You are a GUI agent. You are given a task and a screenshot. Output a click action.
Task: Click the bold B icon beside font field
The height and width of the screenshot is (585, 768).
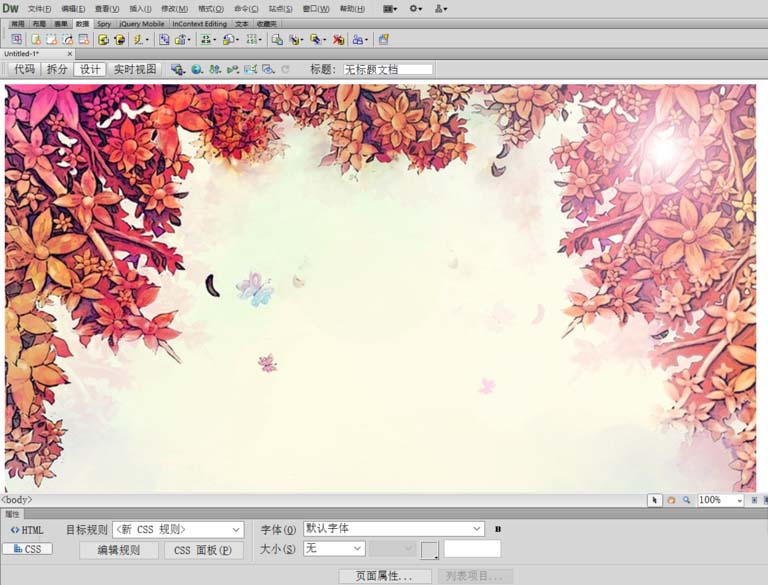pos(498,529)
